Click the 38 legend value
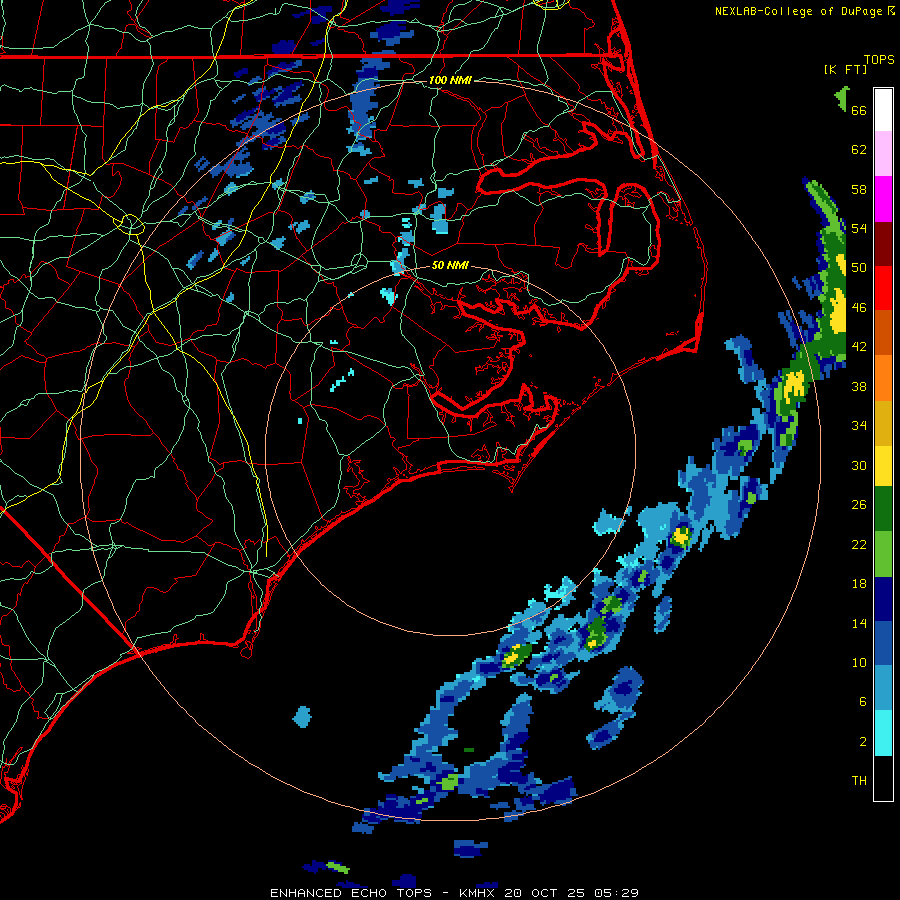900x900 pixels. click(859, 386)
